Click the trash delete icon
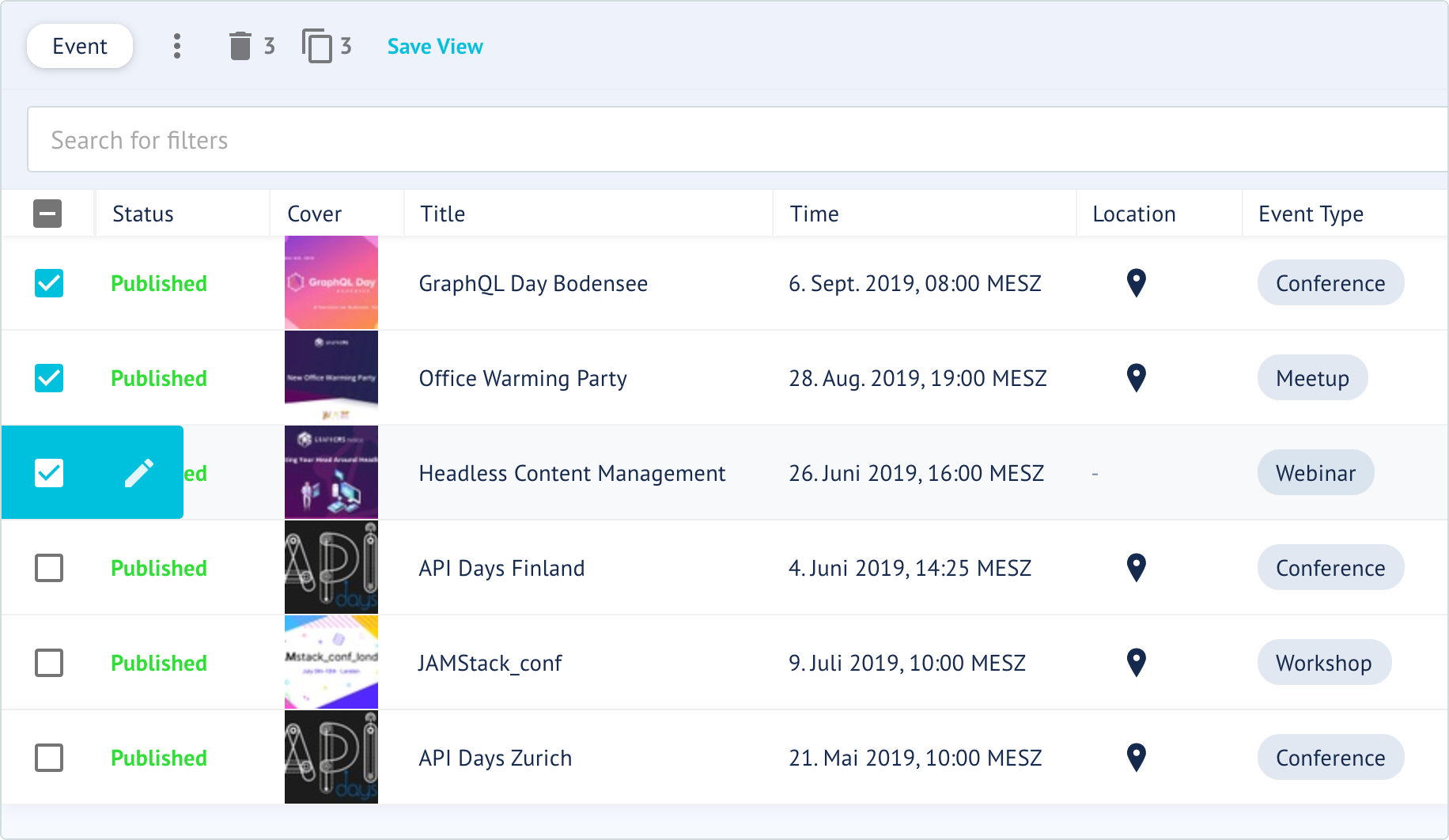Screen dimensions: 1449x840 240,46
